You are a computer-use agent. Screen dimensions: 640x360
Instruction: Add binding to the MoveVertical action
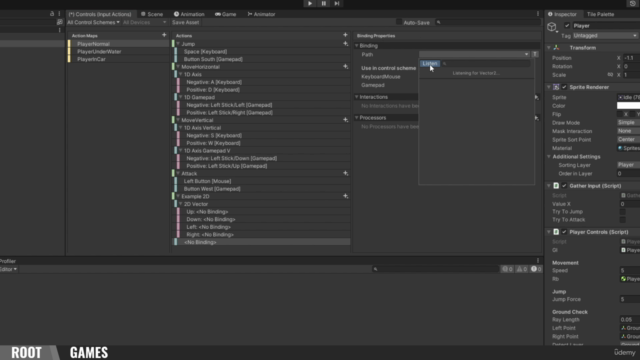tap(345, 120)
